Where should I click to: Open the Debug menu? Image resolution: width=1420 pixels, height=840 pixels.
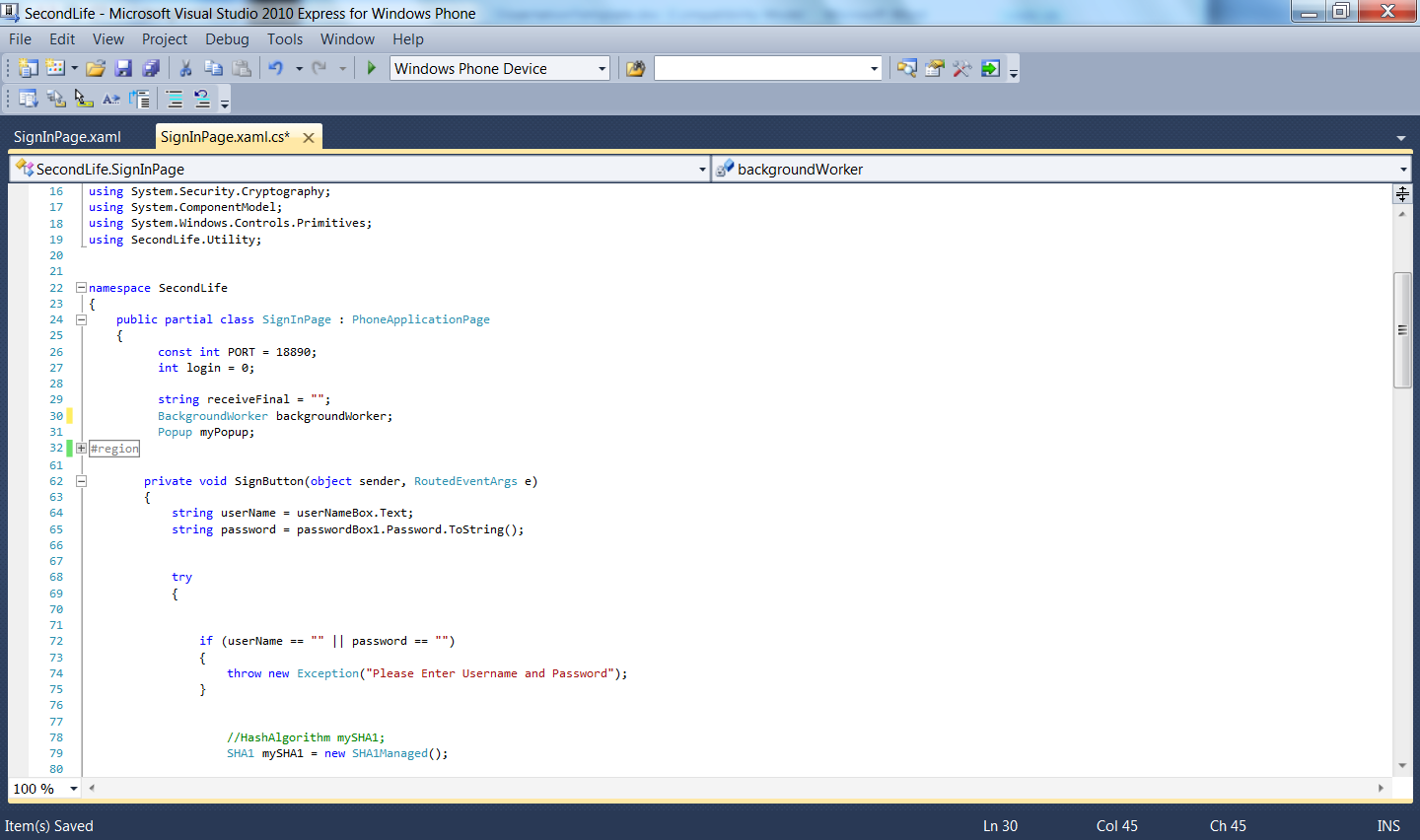point(227,39)
